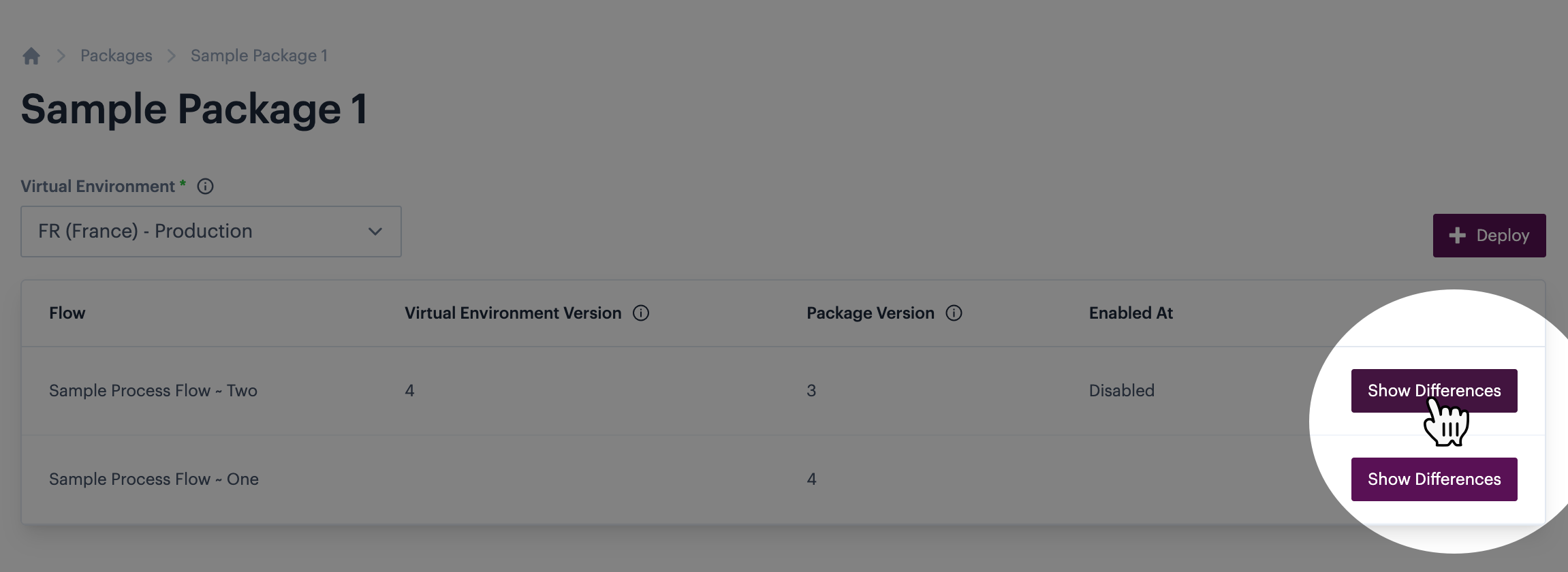This screenshot has height=572, width=1568.
Task: Click the Disabled status cell
Action: [x=1121, y=391]
